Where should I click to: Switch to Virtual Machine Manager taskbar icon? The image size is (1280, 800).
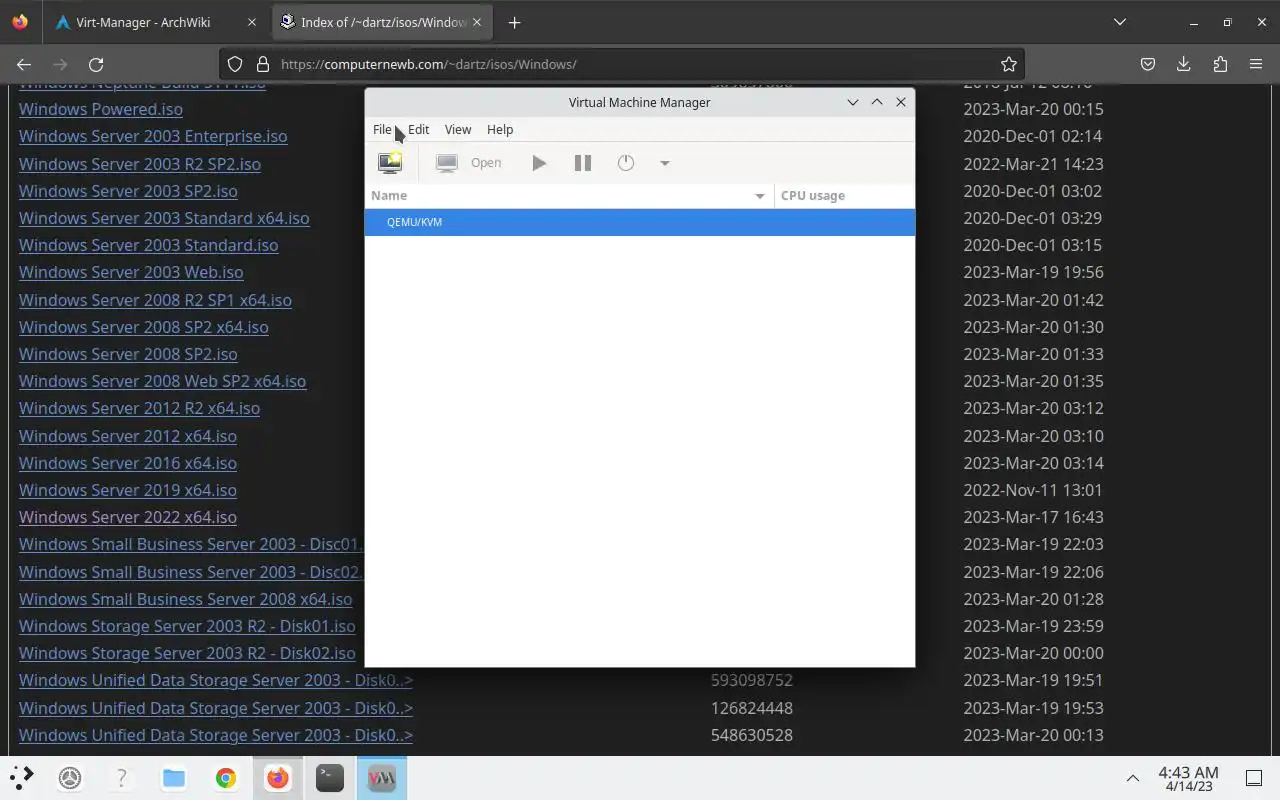tap(382, 778)
